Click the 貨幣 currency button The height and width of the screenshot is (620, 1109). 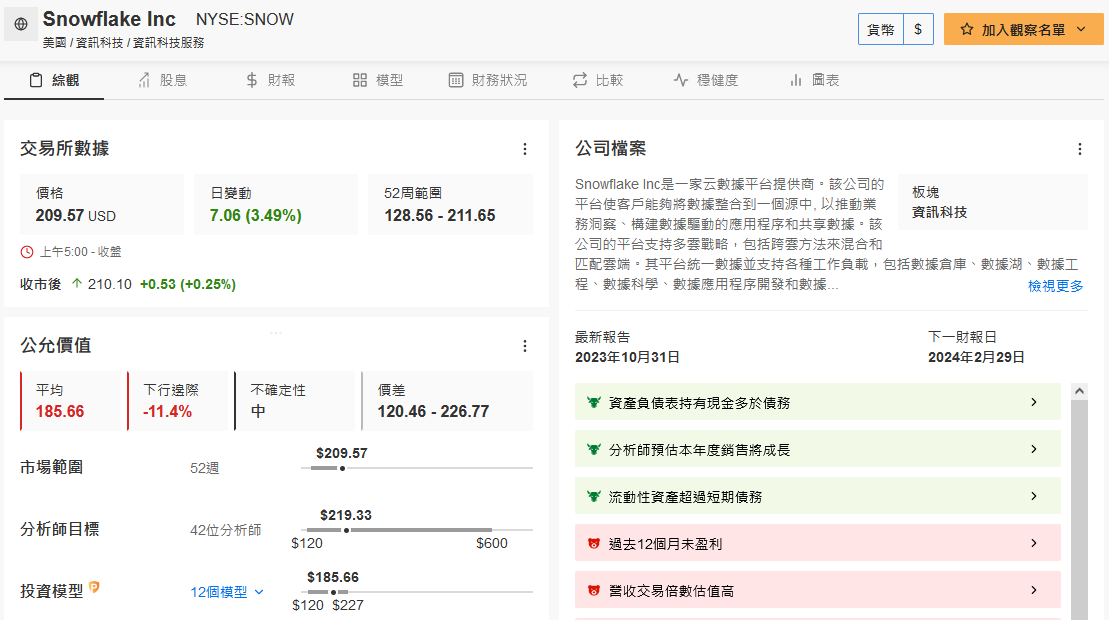pos(881,30)
